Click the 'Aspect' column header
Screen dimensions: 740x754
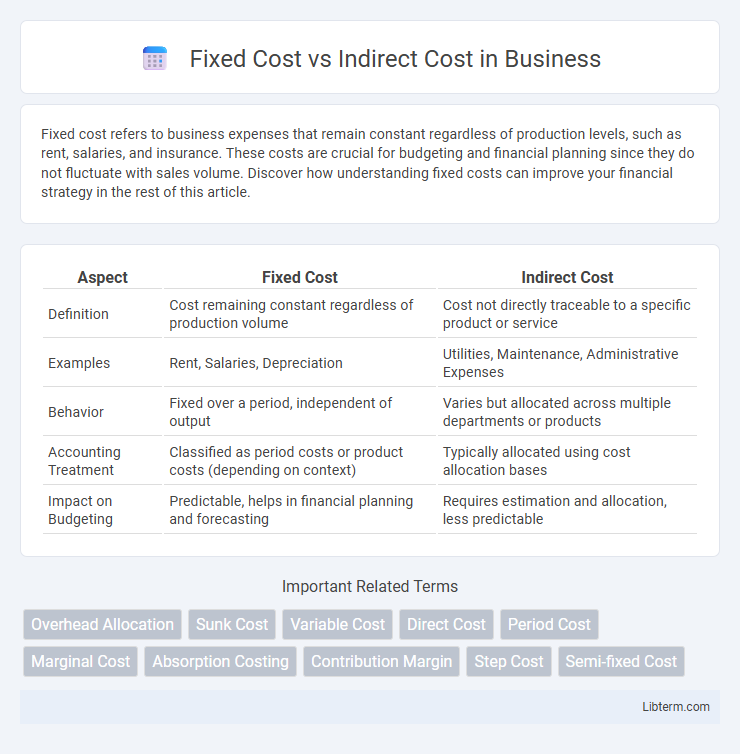point(102,277)
